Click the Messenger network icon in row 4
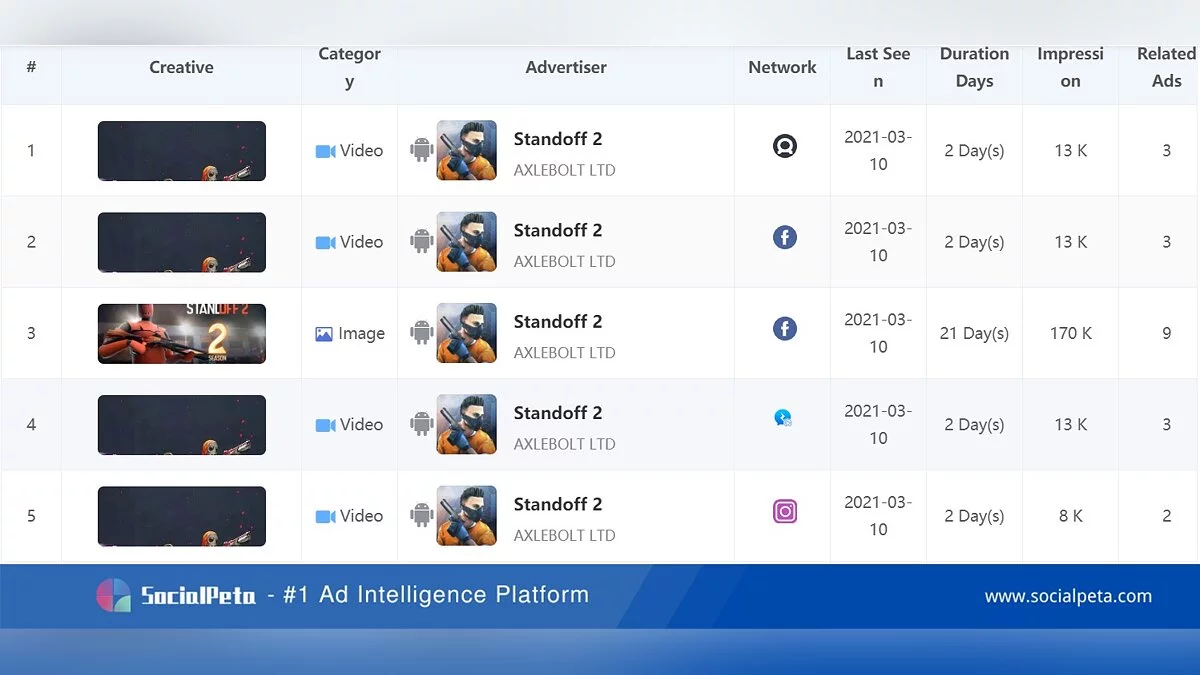Image resolution: width=1200 pixels, height=675 pixels. pos(783,418)
